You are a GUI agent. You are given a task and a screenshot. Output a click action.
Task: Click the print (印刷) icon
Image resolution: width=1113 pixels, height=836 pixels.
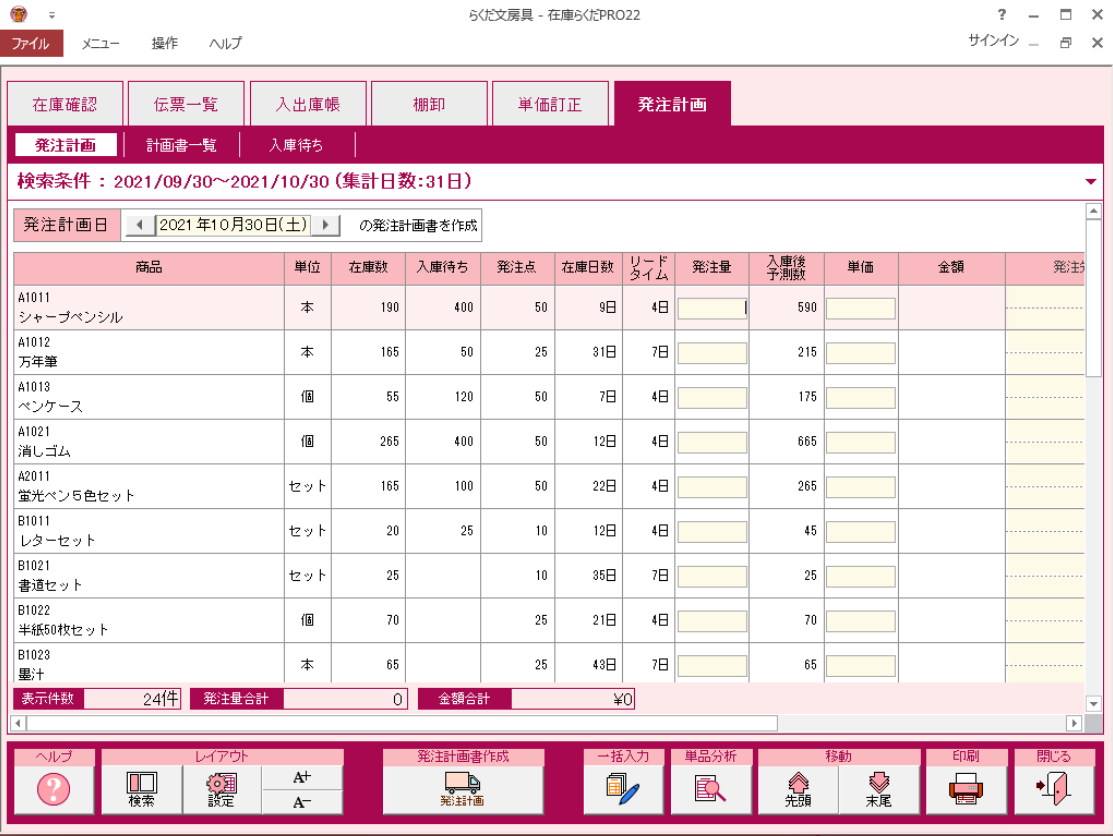tap(966, 789)
